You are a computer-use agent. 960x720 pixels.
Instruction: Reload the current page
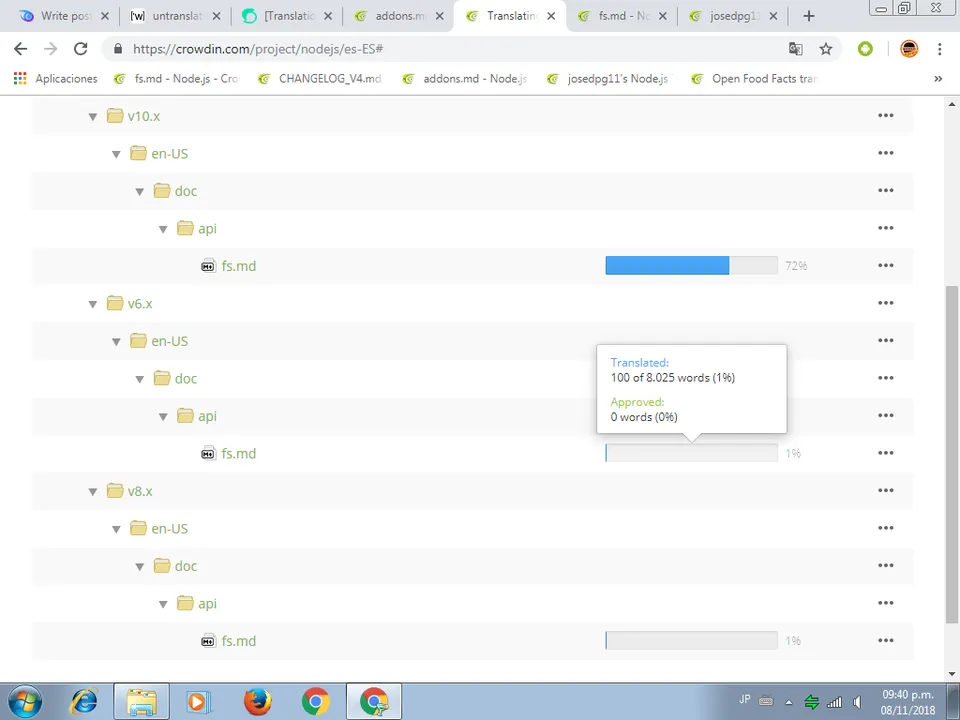80,49
